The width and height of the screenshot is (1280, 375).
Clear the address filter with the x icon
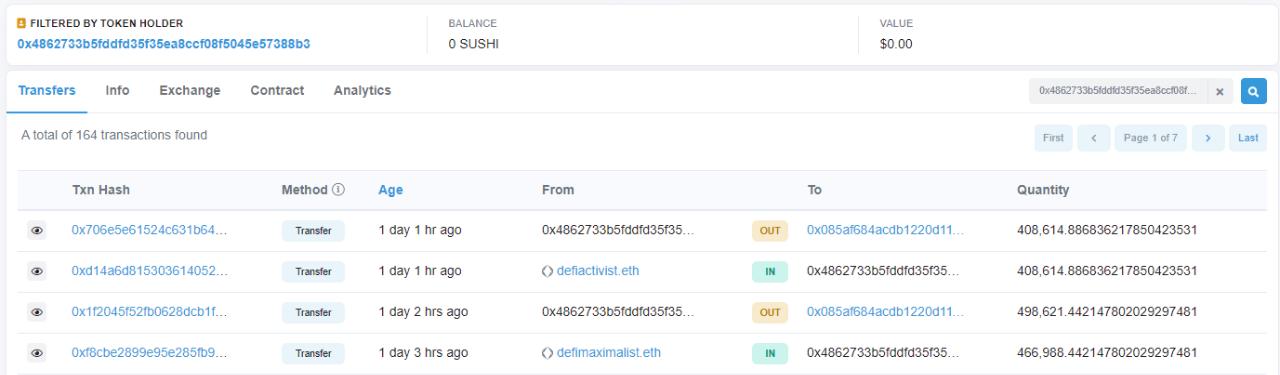(1220, 91)
